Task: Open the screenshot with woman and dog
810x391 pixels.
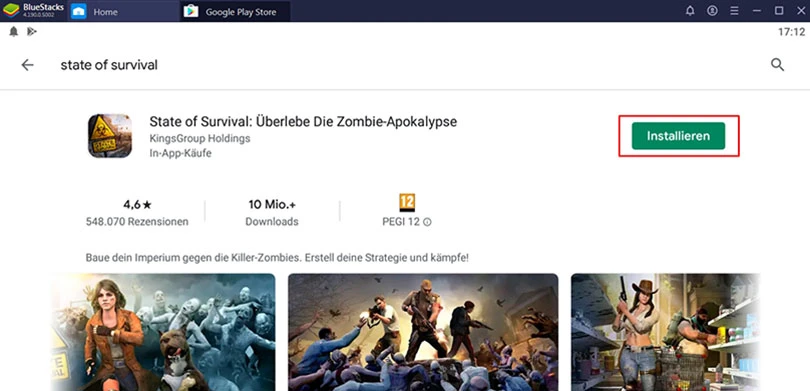Action: pyautogui.click(x=163, y=332)
